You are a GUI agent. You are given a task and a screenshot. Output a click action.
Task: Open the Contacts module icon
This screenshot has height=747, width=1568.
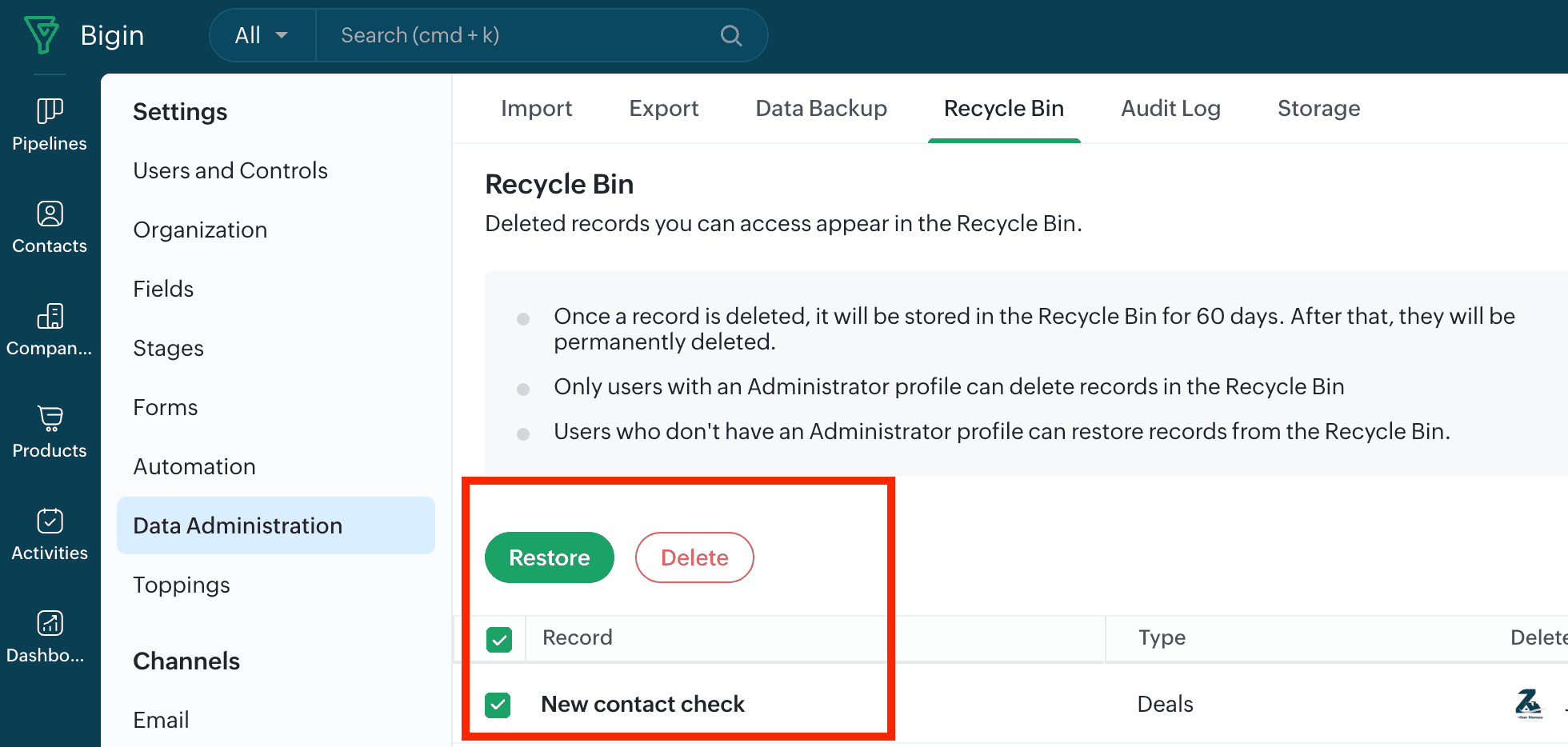click(50, 214)
